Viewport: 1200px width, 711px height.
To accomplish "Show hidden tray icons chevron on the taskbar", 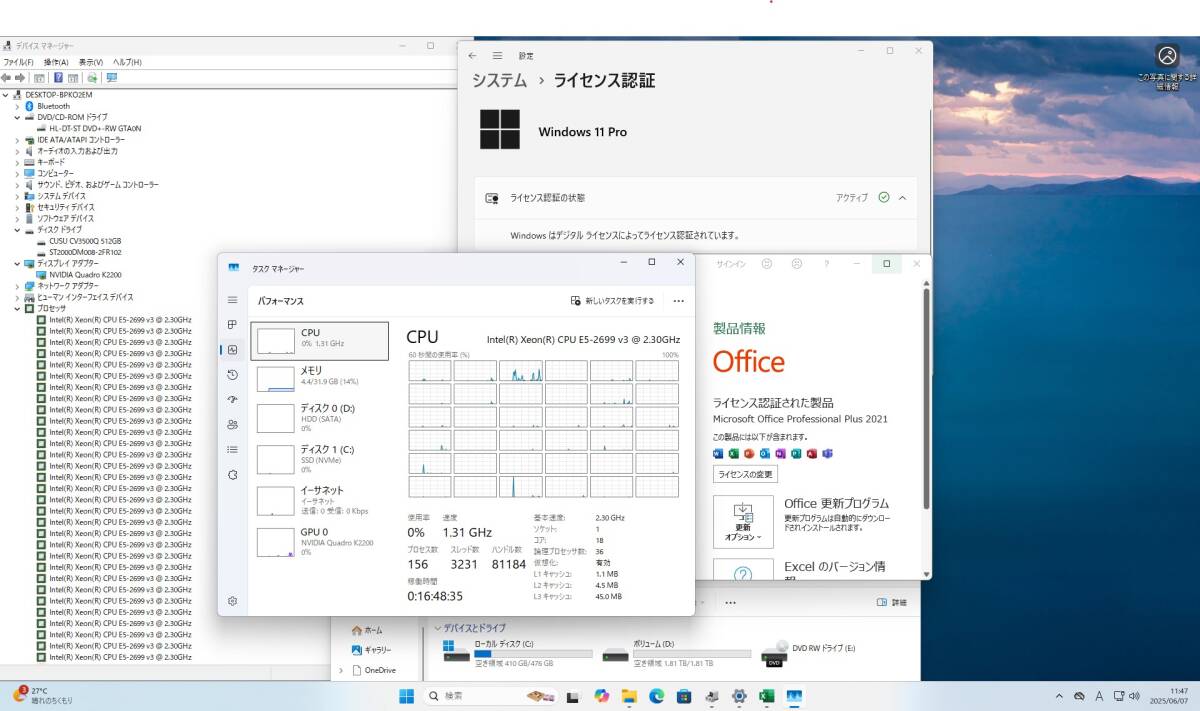I will pos(1059,696).
